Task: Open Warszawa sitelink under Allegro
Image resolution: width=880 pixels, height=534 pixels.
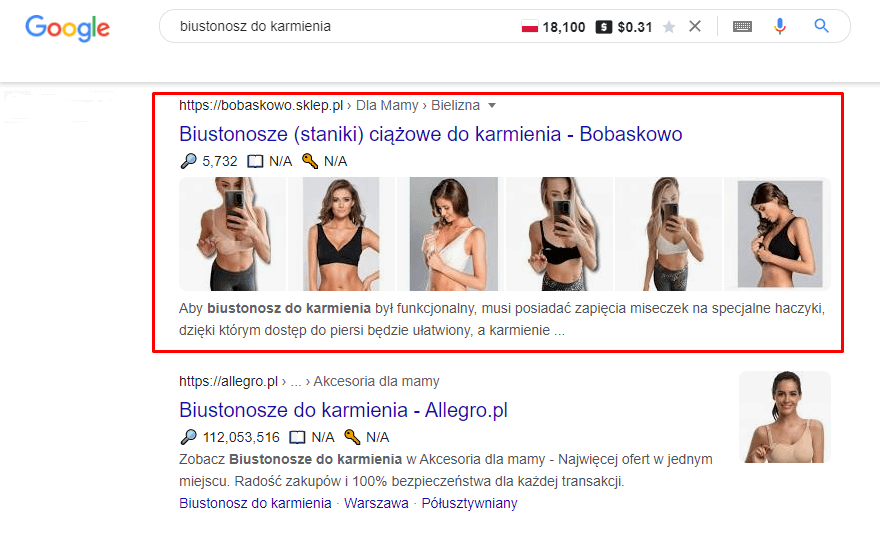Action: [x=376, y=503]
